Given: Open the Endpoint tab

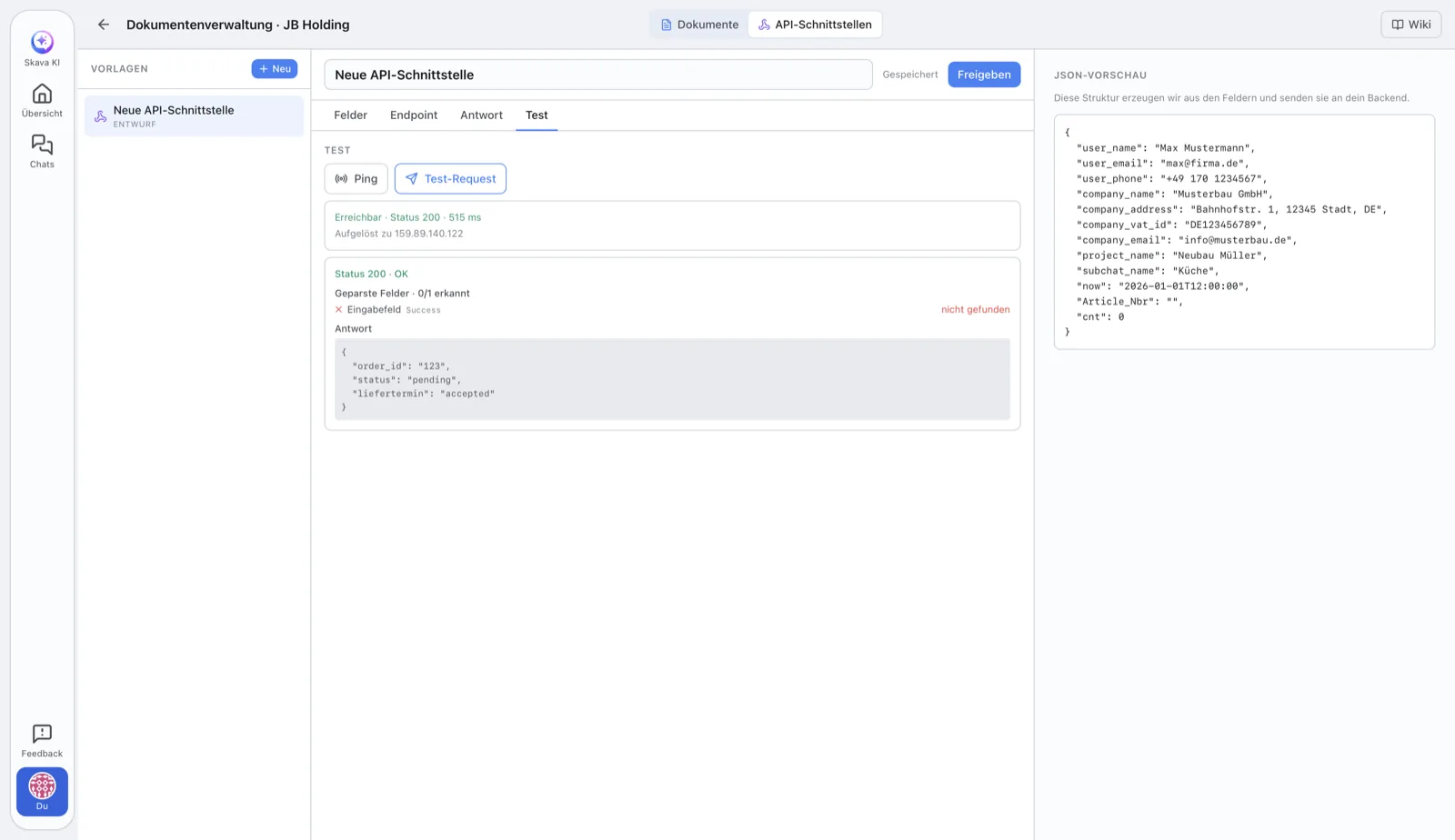Looking at the screenshot, I should click(x=414, y=115).
